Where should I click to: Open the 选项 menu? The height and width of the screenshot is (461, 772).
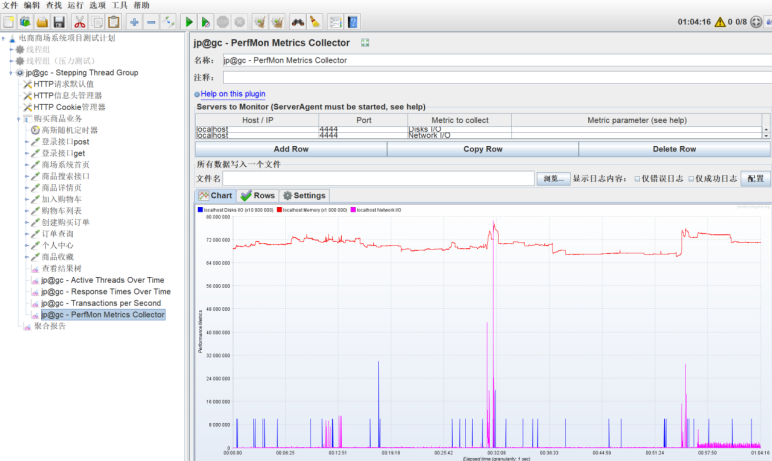97,5
